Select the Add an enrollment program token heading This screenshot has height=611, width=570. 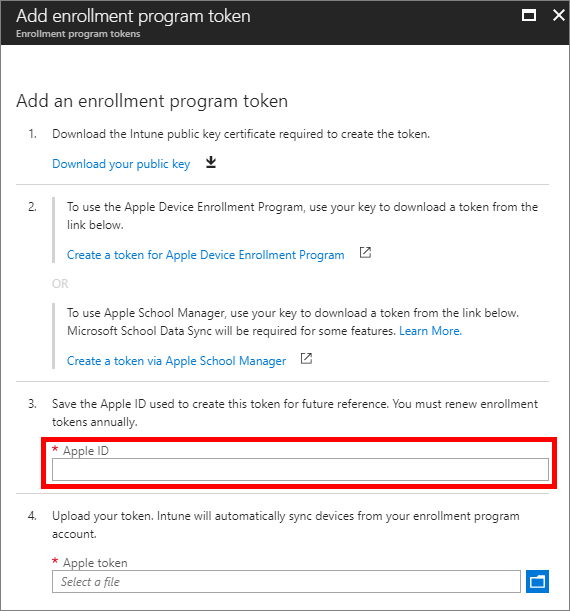click(152, 101)
